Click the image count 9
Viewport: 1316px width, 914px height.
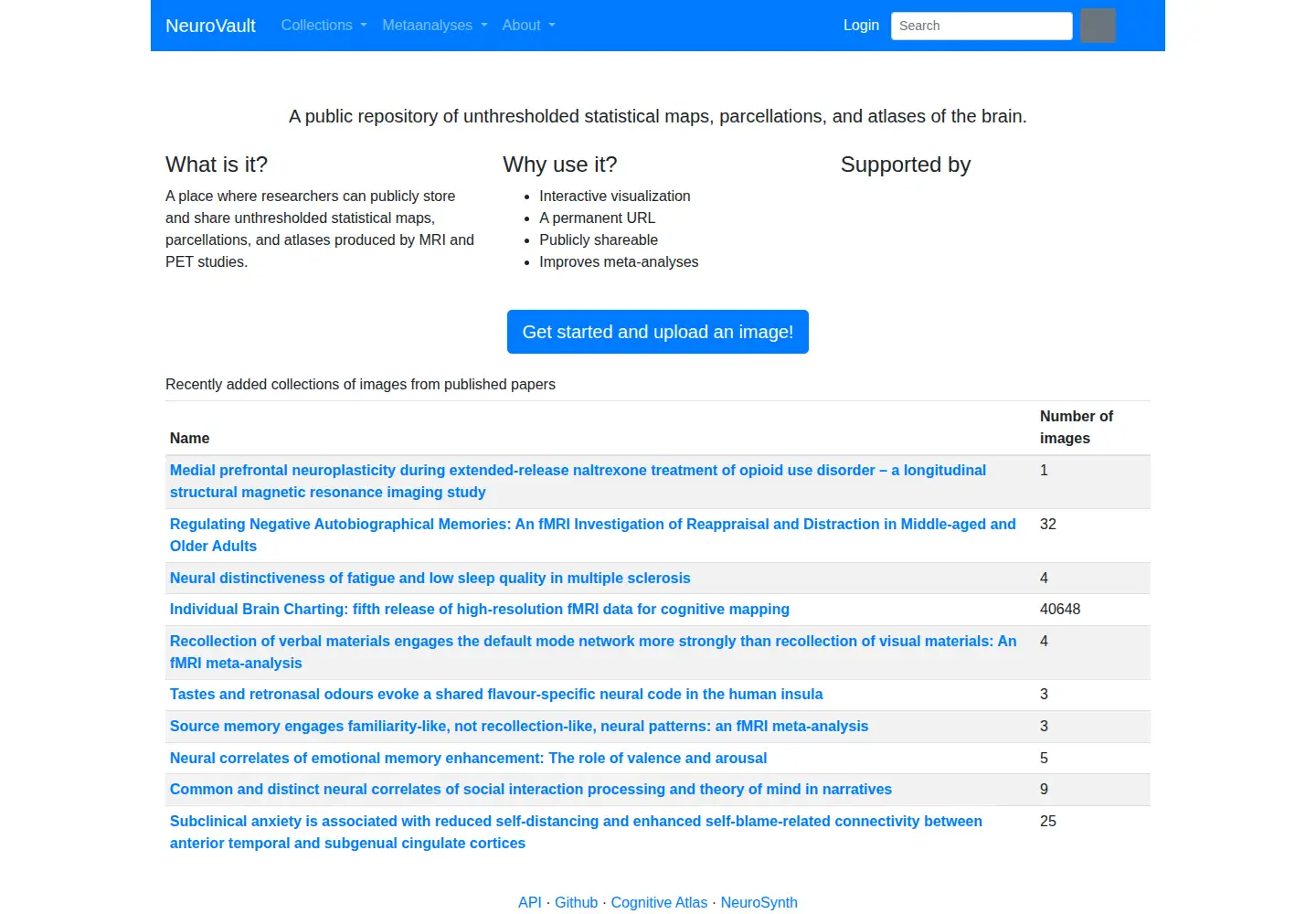1044,790
